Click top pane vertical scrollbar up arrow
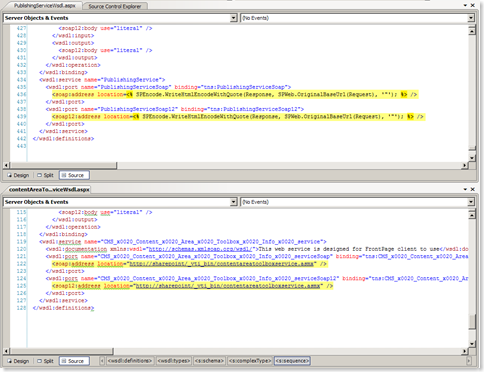 coord(472,31)
